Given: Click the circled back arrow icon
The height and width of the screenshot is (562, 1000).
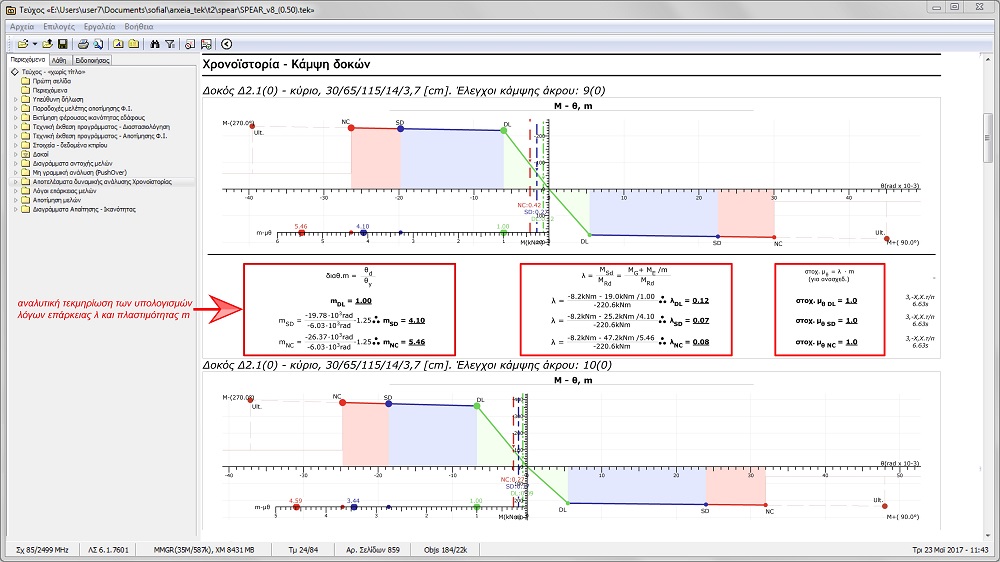Looking at the screenshot, I should pyautogui.click(x=227, y=44).
